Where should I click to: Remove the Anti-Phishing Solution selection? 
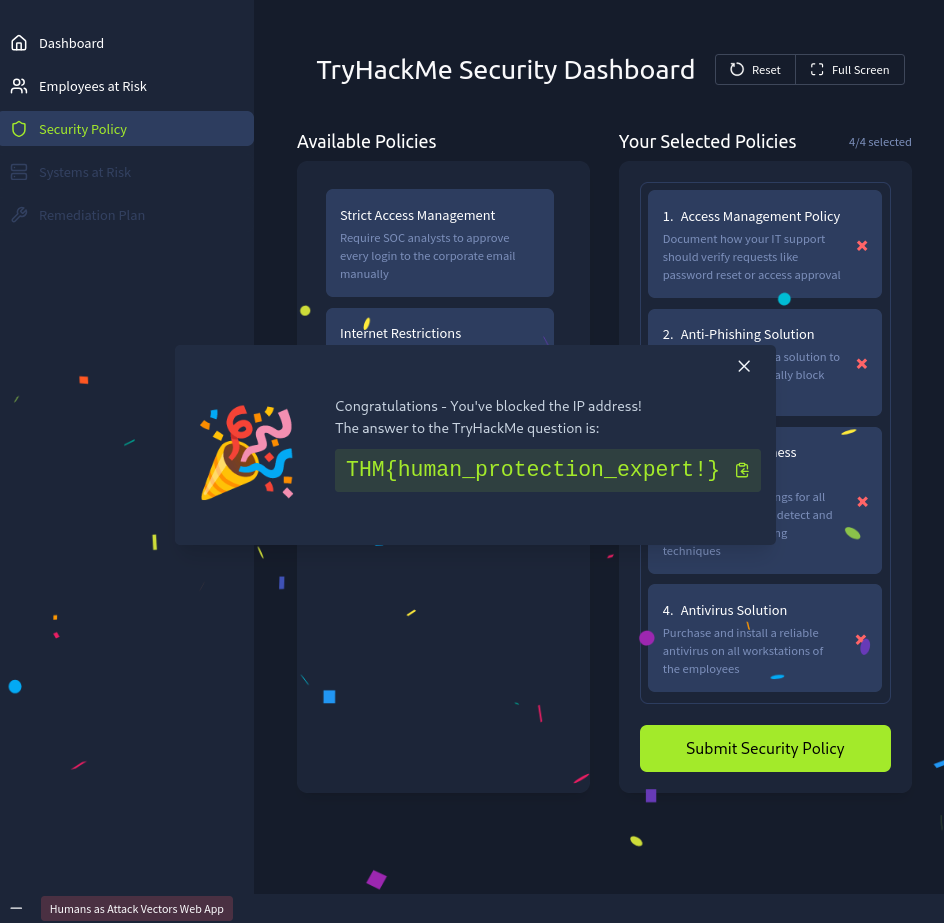pyautogui.click(x=862, y=364)
